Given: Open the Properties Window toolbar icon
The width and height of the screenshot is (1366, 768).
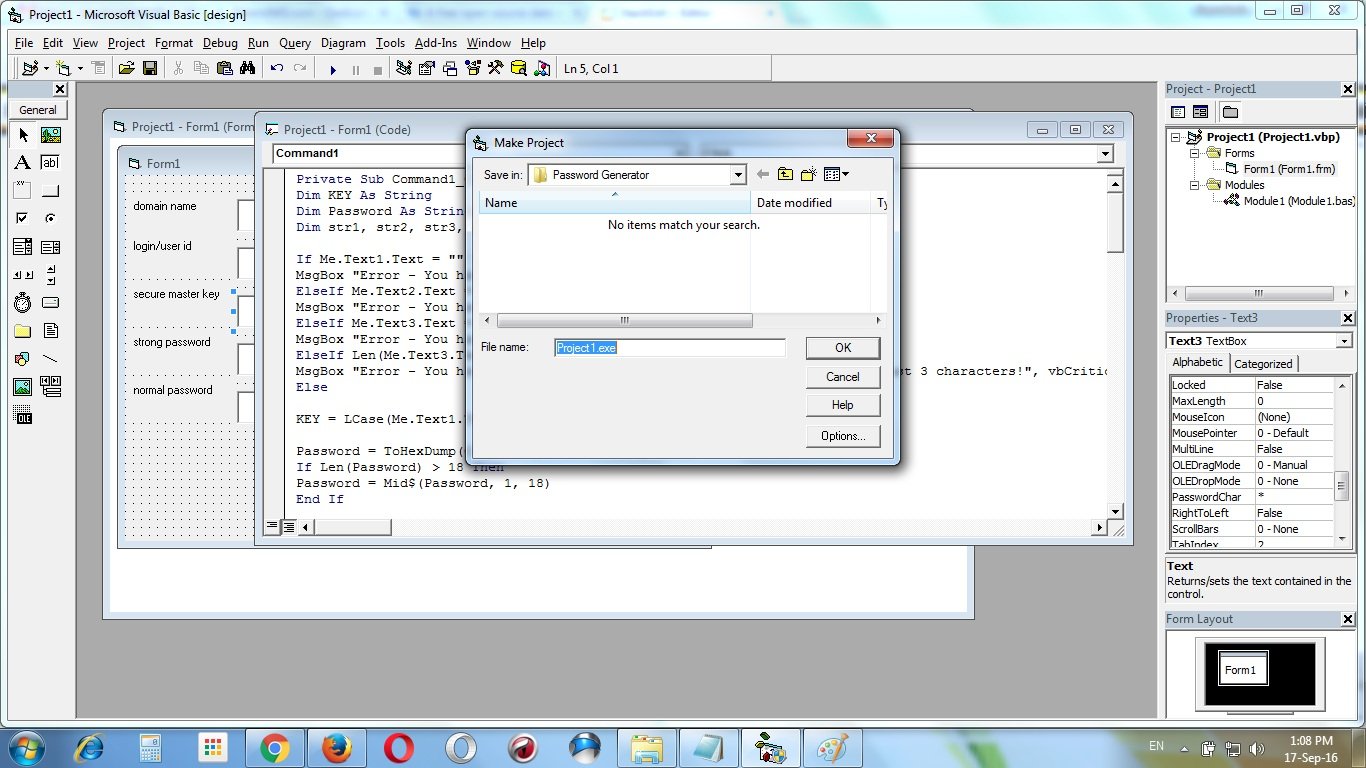Looking at the screenshot, I should tap(427, 68).
